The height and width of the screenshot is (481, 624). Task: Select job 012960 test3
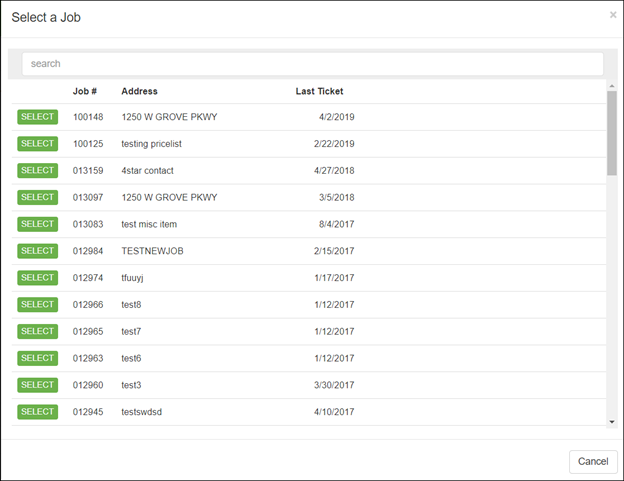click(37, 385)
